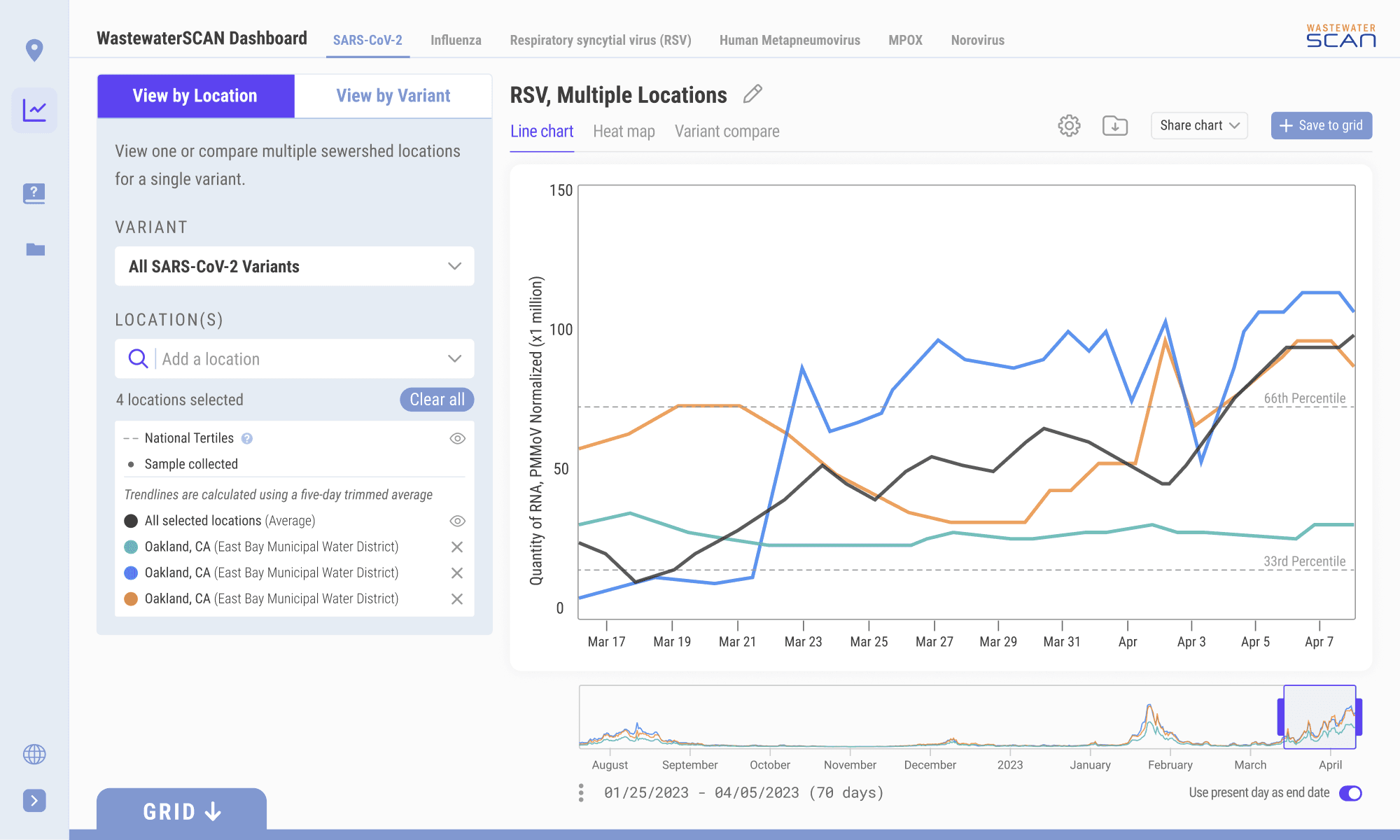Click the Clear all button

point(437,400)
